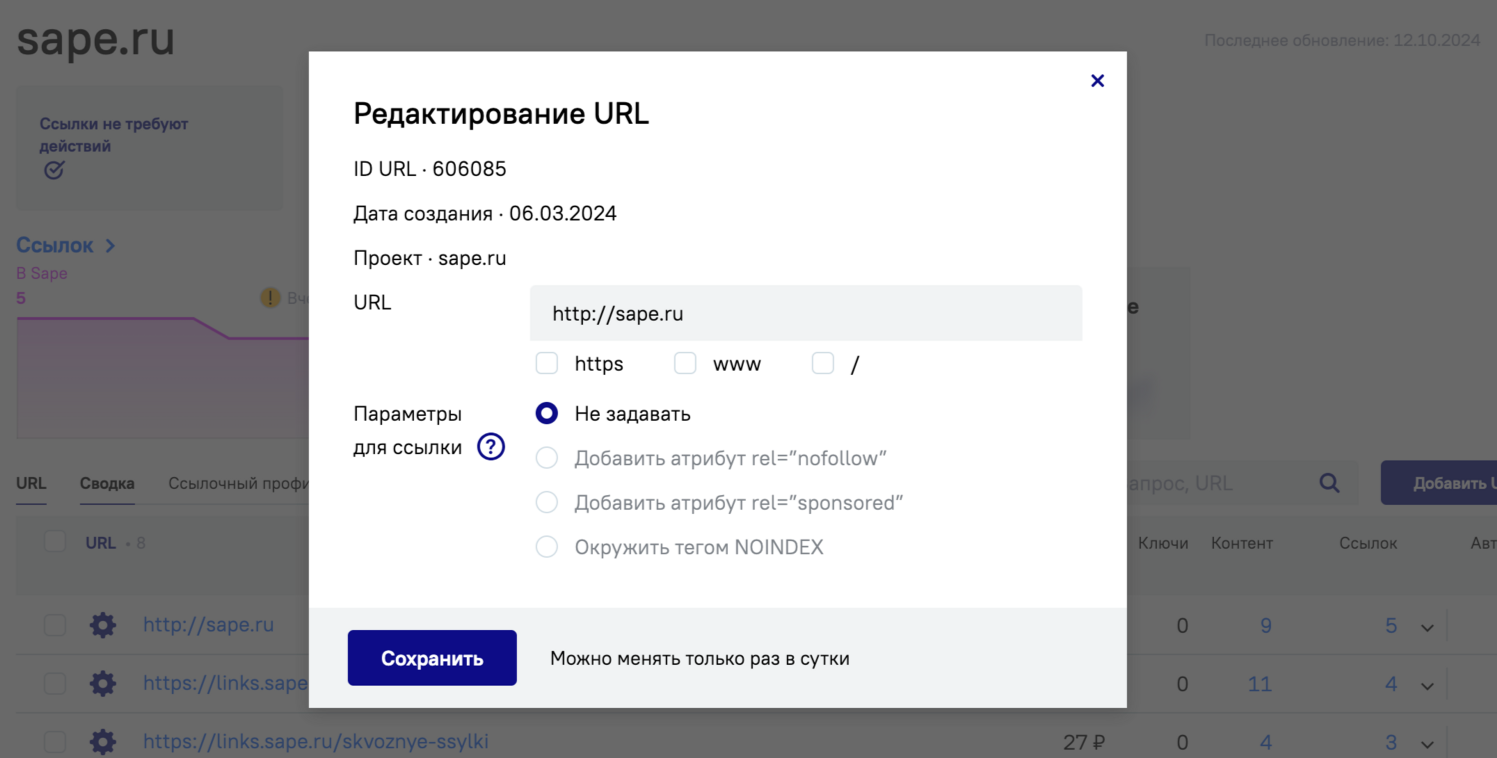Enable the trailing slash checkbox

coord(823,364)
